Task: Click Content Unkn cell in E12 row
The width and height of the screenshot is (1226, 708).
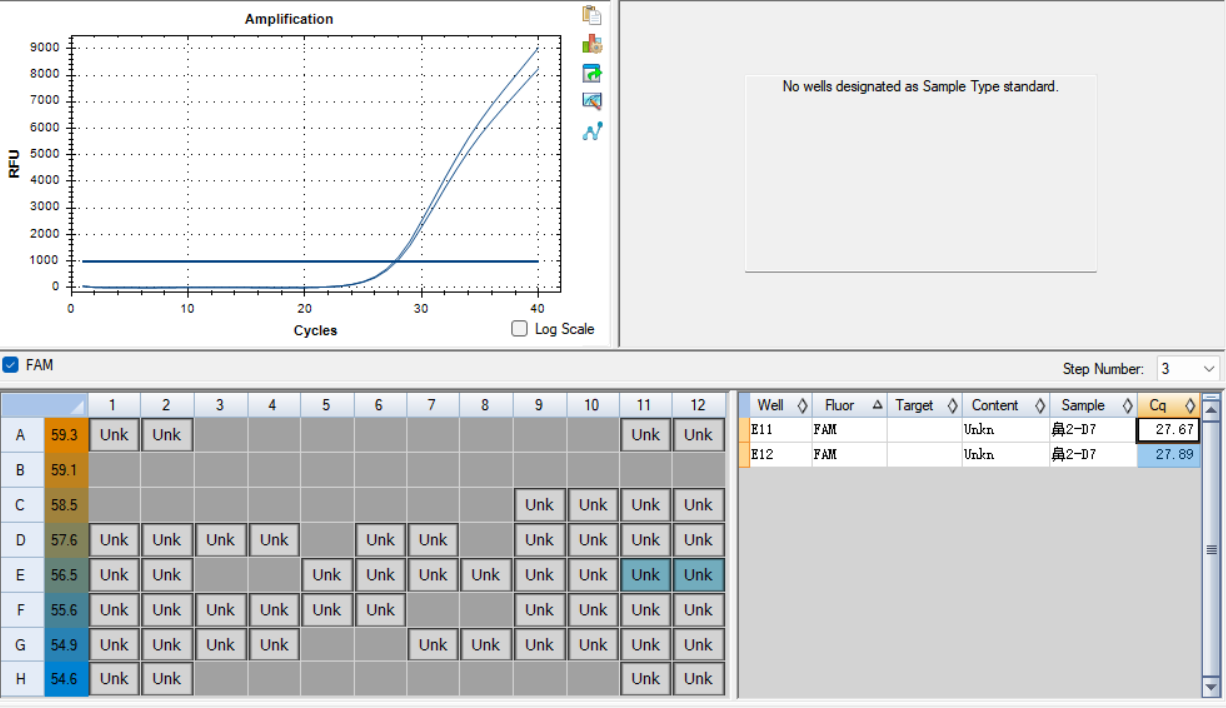Action: pos(1004,454)
